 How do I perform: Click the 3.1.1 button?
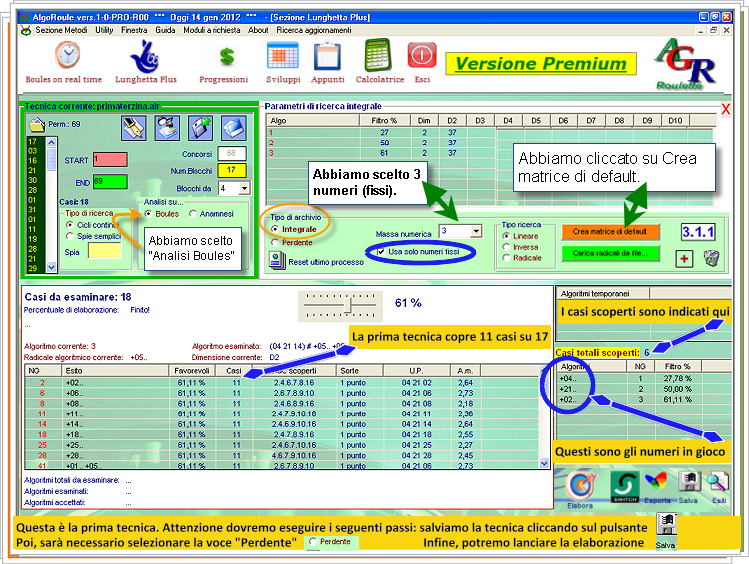698,232
